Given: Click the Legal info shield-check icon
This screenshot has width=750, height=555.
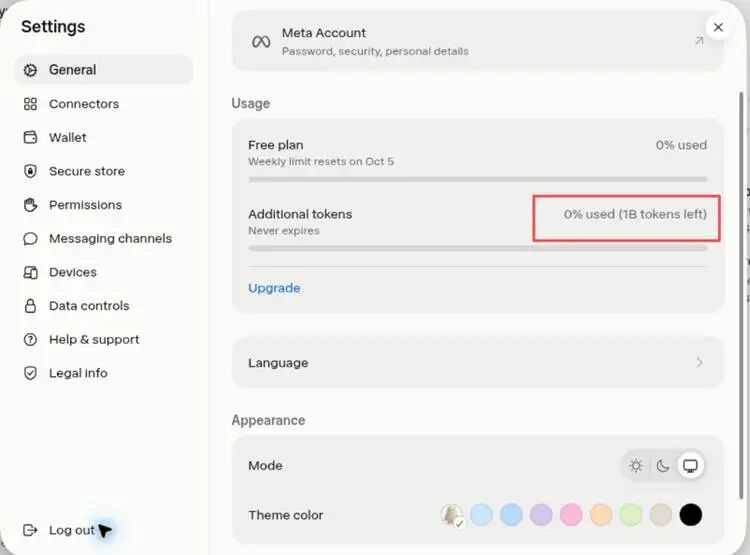Looking at the screenshot, I should point(30,373).
